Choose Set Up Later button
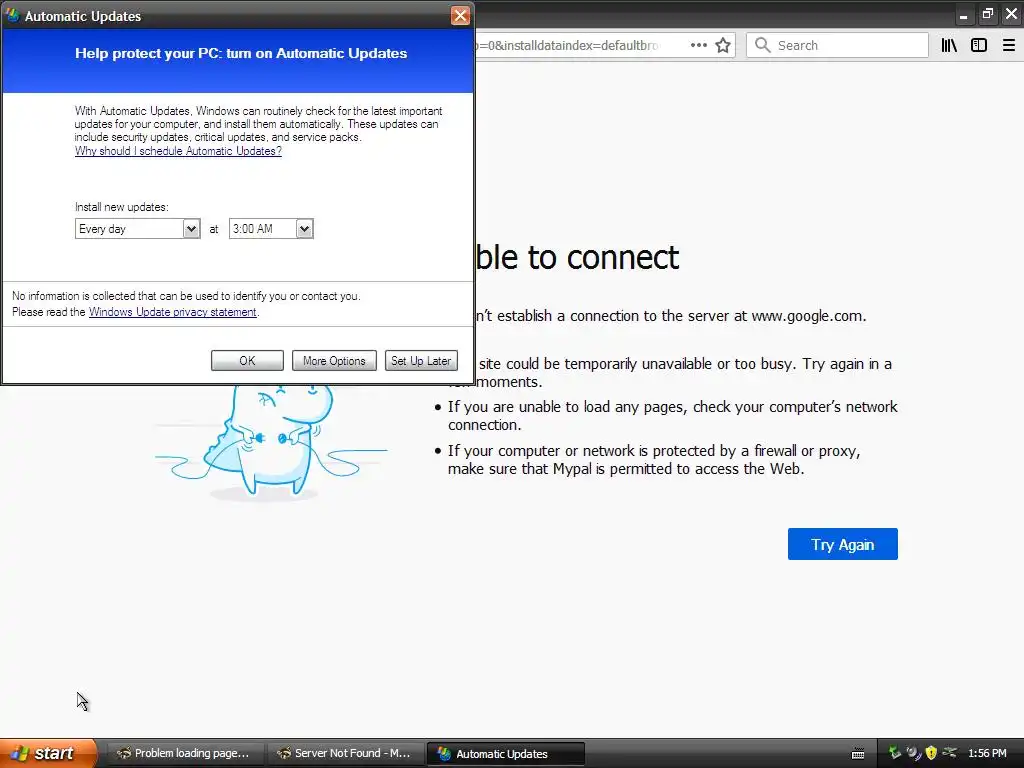This screenshot has height=768, width=1024. (x=421, y=360)
